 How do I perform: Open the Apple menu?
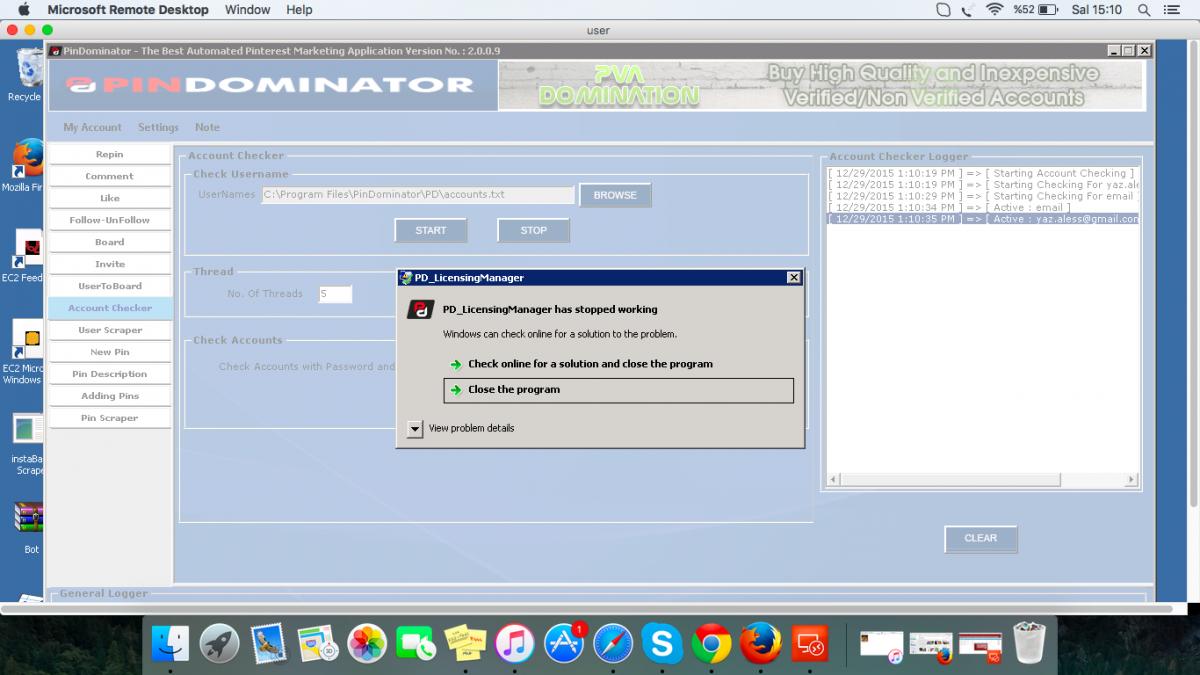[23, 9]
